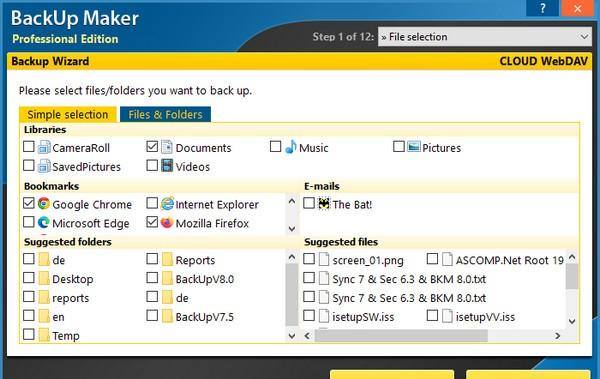The width and height of the screenshot is (600, 379).
Task: Click the first Sync 7 & Sec 6.3 file name
Action: (x=409, y=279)
